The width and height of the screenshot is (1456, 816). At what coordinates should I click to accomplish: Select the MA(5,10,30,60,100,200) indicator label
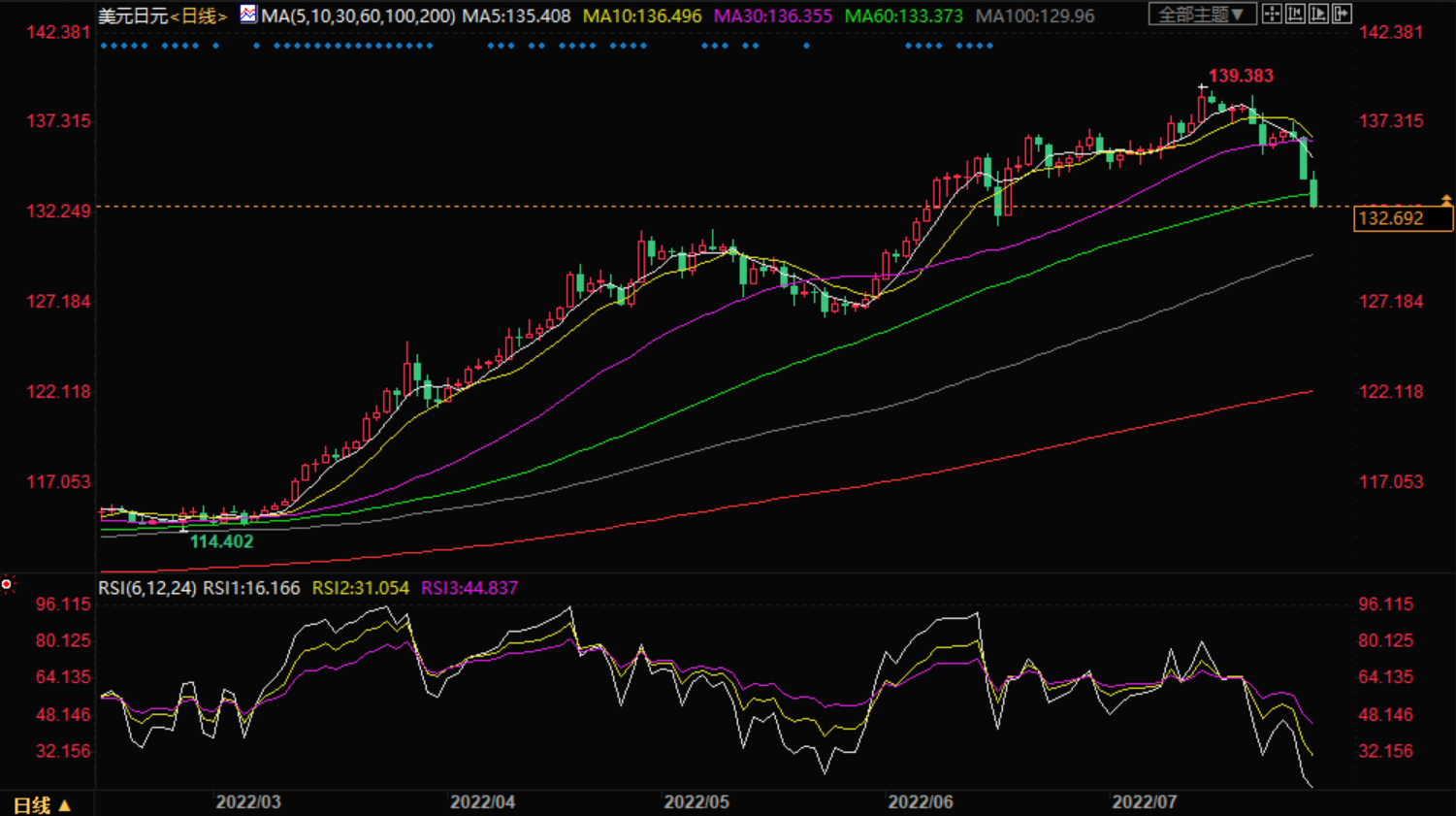tap(358, 16)
